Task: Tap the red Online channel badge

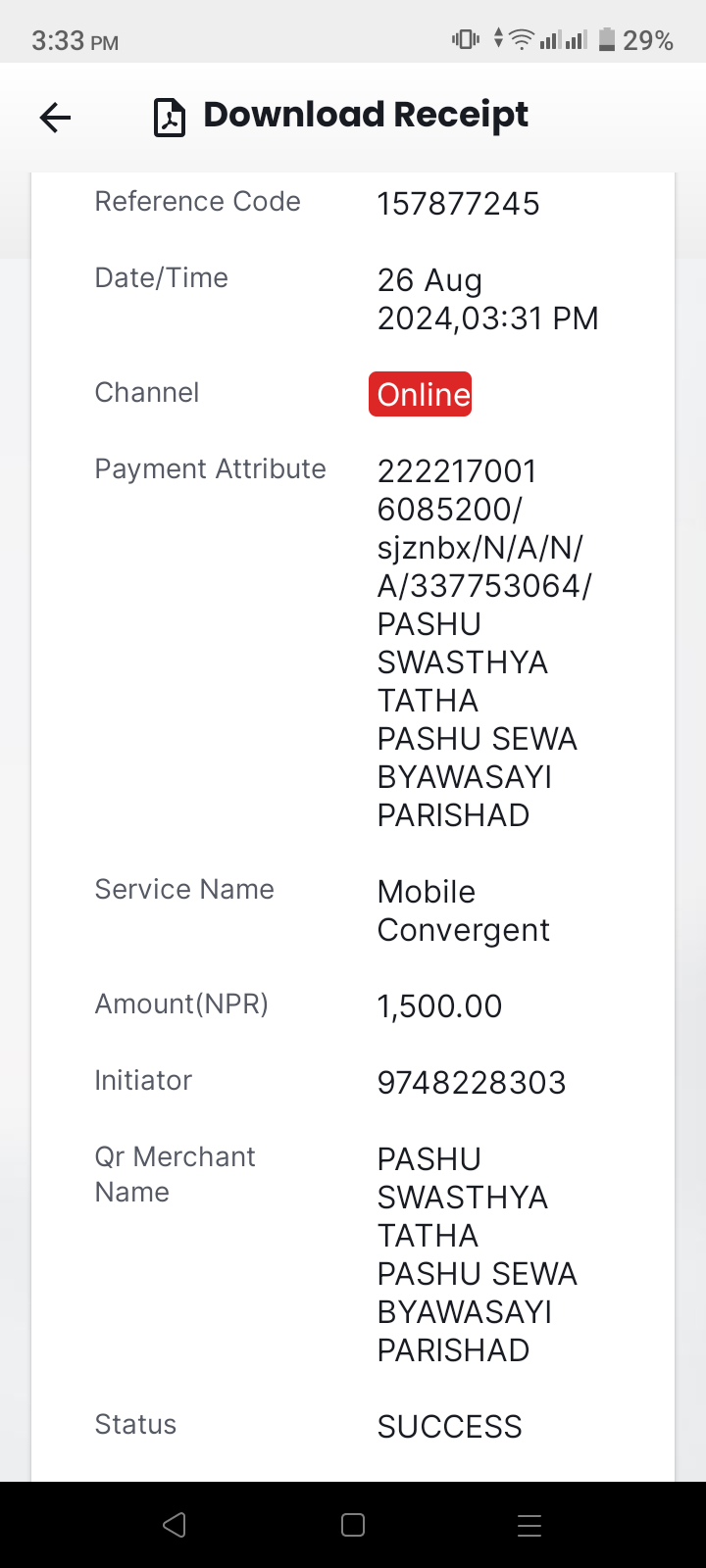Action: pyautogui.click(x=421, y=394)
